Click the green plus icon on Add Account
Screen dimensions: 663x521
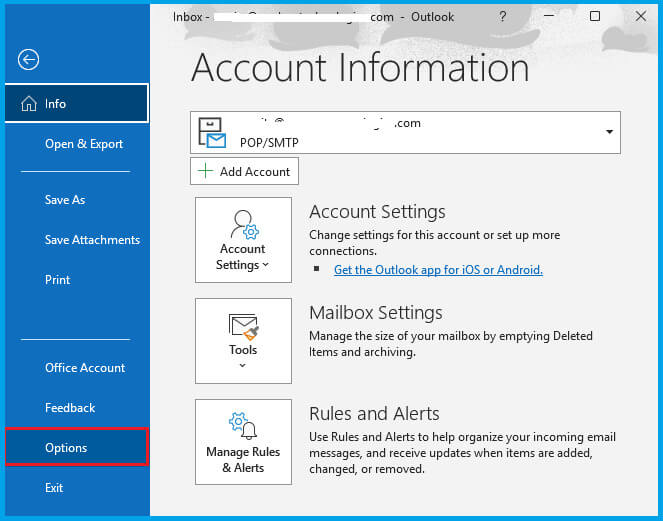tap(205, 171)
